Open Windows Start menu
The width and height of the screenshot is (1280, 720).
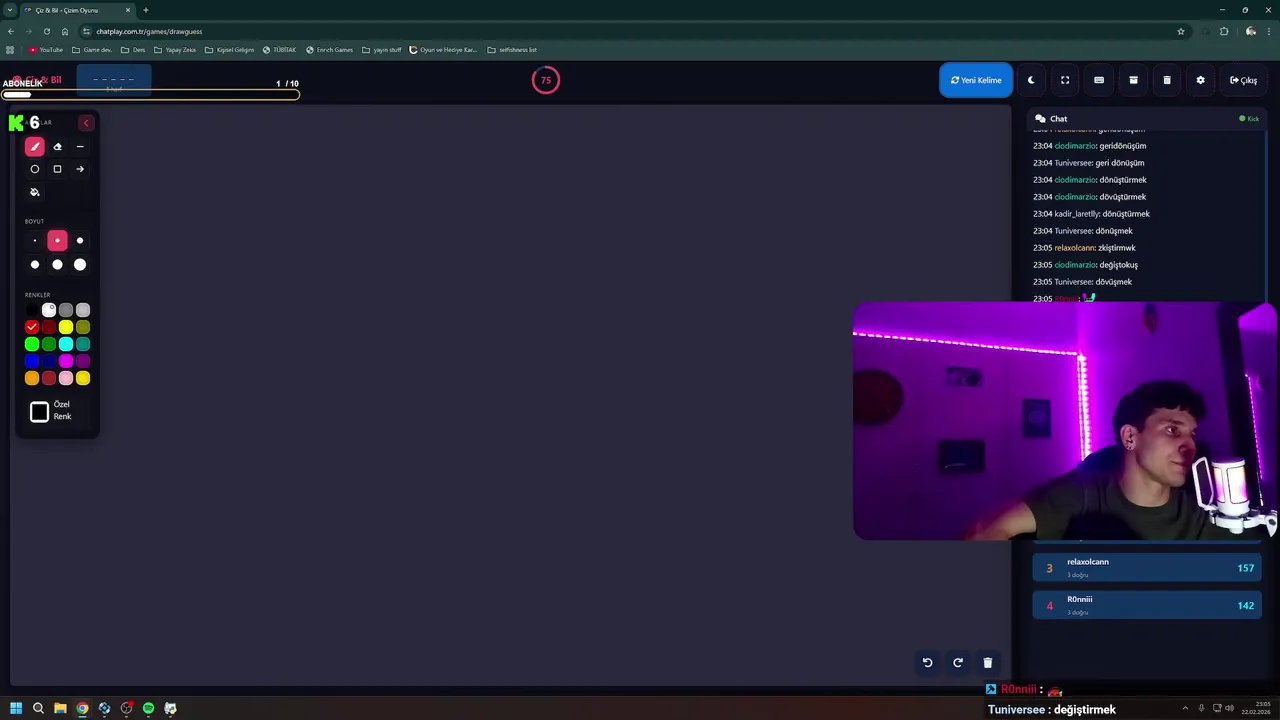coord(16,708)
